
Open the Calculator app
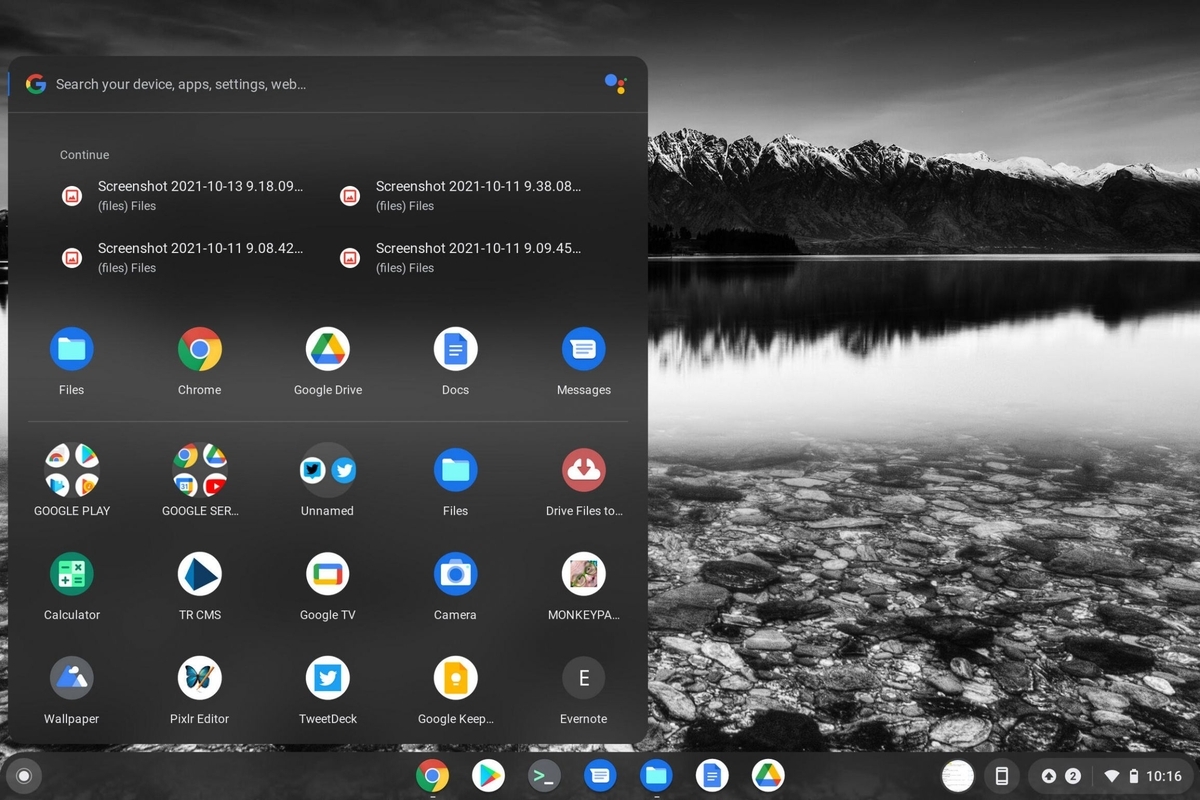(x=72, y=574)
